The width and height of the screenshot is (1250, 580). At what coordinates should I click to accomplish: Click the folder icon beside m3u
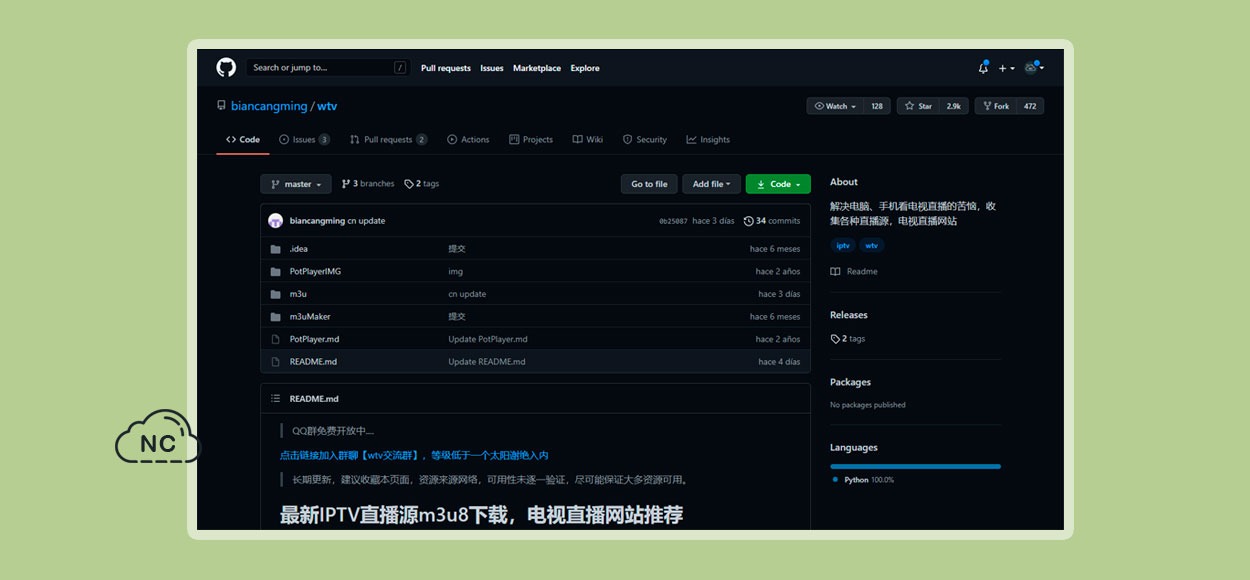click(275, 294)
